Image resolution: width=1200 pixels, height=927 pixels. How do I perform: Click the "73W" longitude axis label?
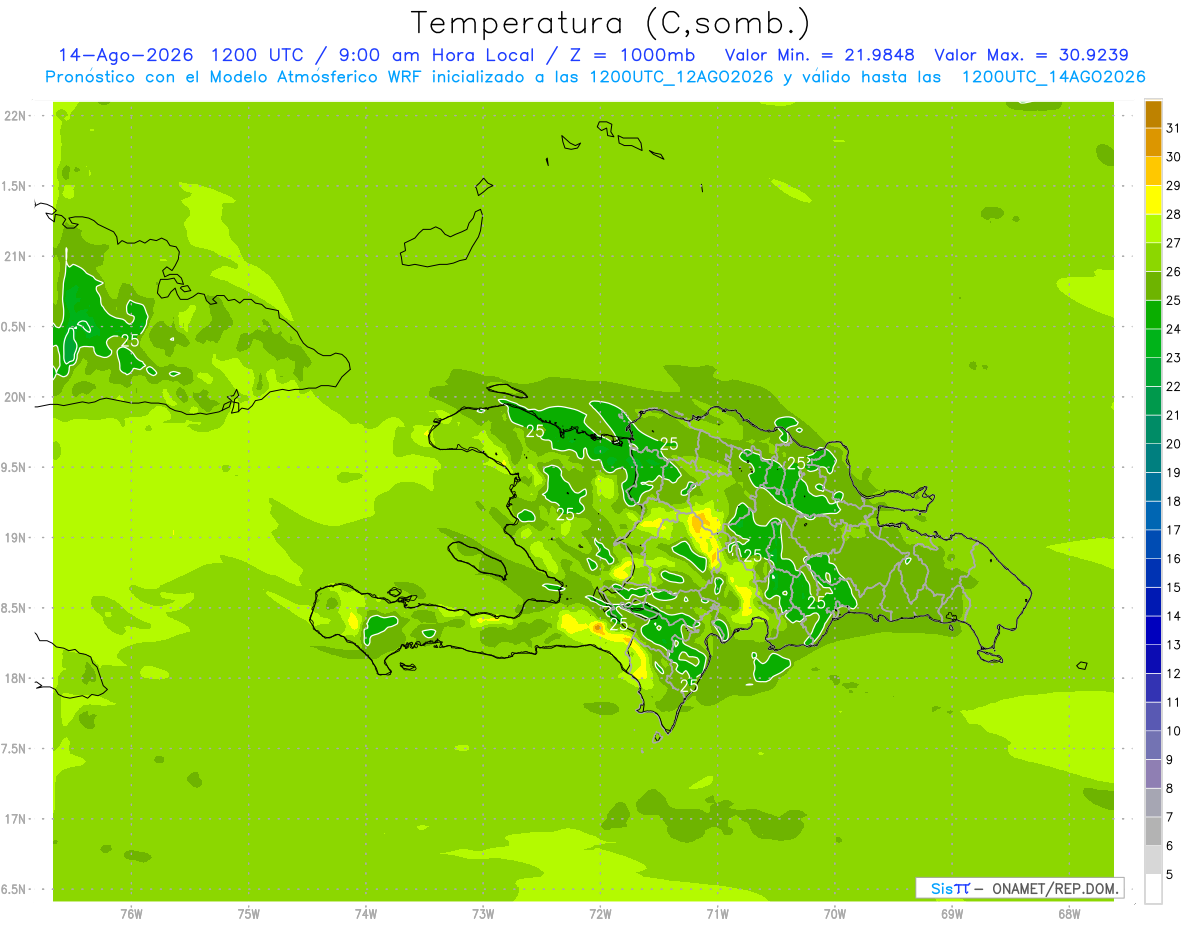point(483,913)
